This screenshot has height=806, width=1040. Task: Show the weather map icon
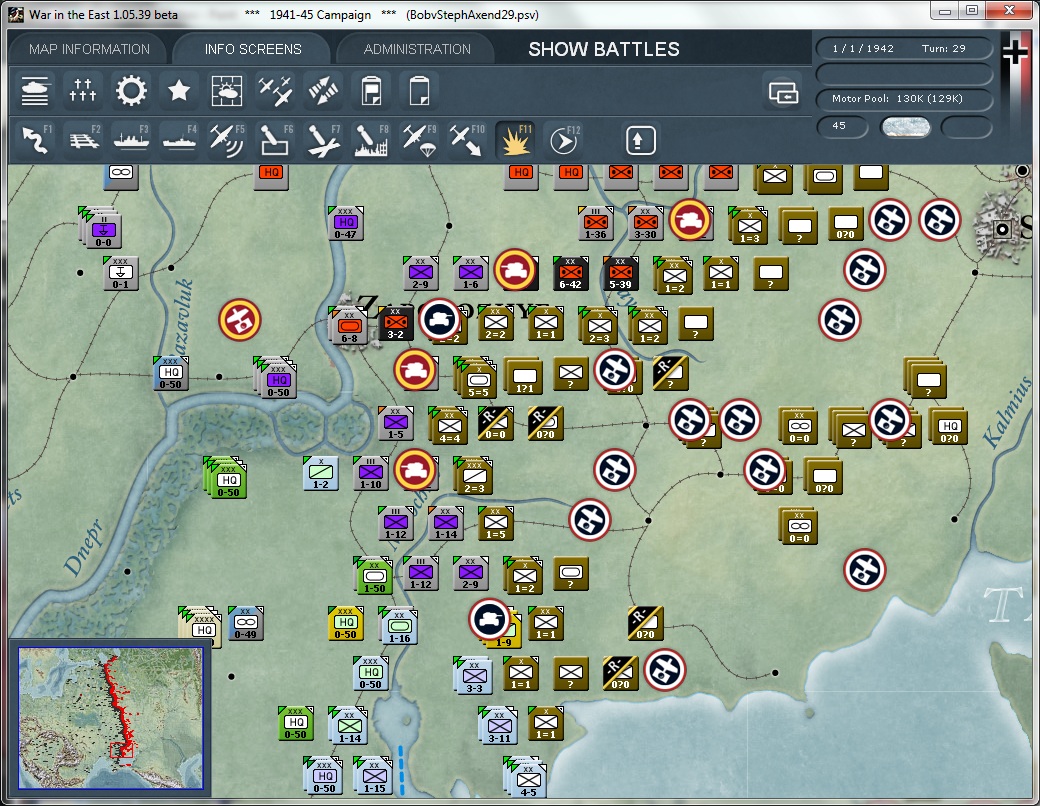[226, 91]
